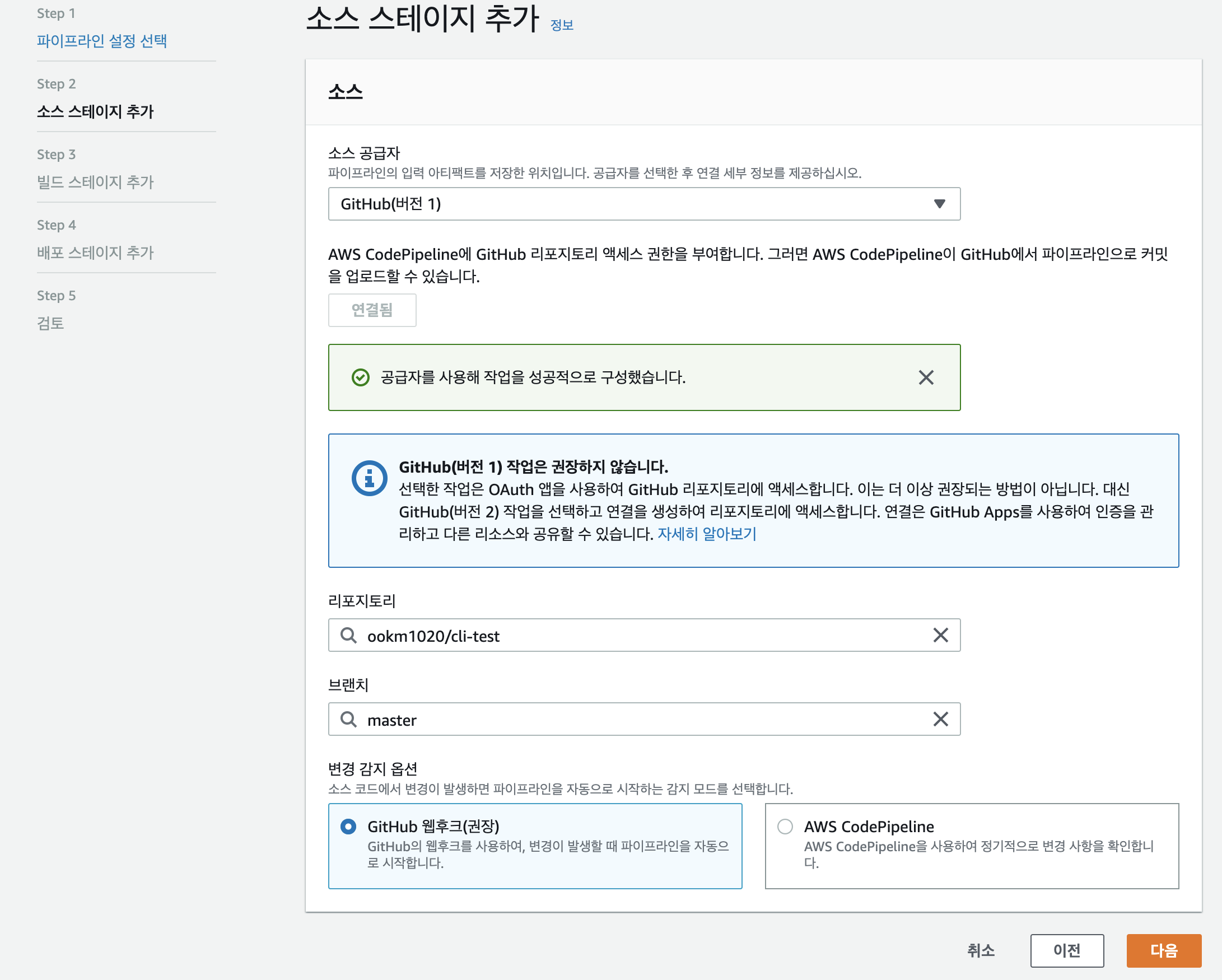1222x980 pixels.
Task: Click the 브랜치 master field
Action: coord(644,719)
